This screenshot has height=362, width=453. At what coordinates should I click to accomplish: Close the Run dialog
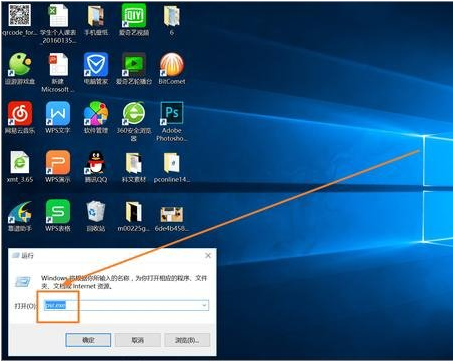(x=208, y=256)
